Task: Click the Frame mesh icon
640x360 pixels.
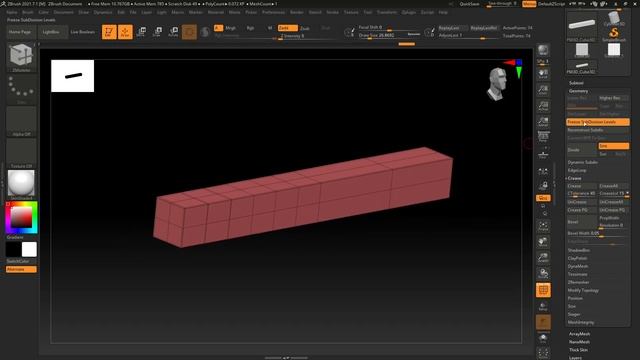Action: [543, 226]
